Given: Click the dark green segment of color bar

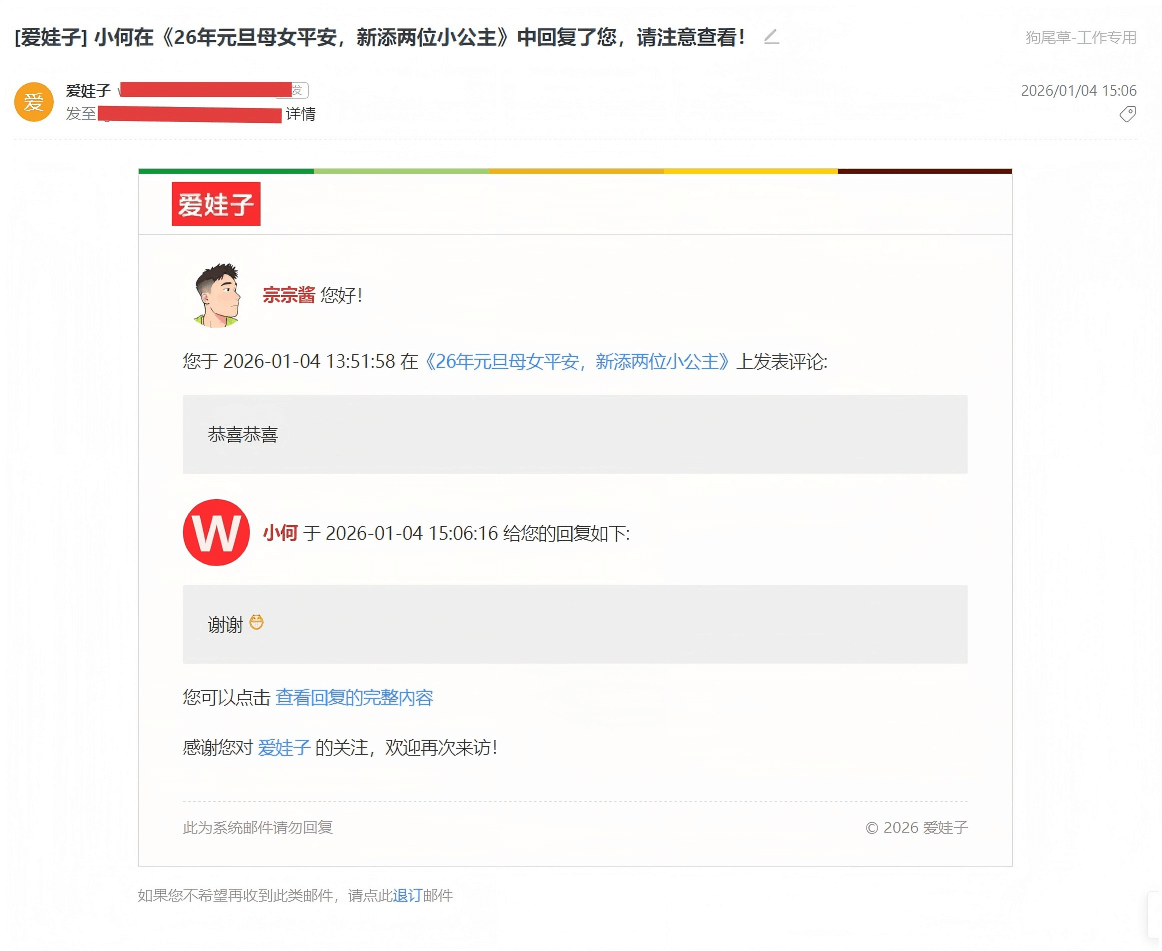Looking at the screenshot, I should click(226, 171).
